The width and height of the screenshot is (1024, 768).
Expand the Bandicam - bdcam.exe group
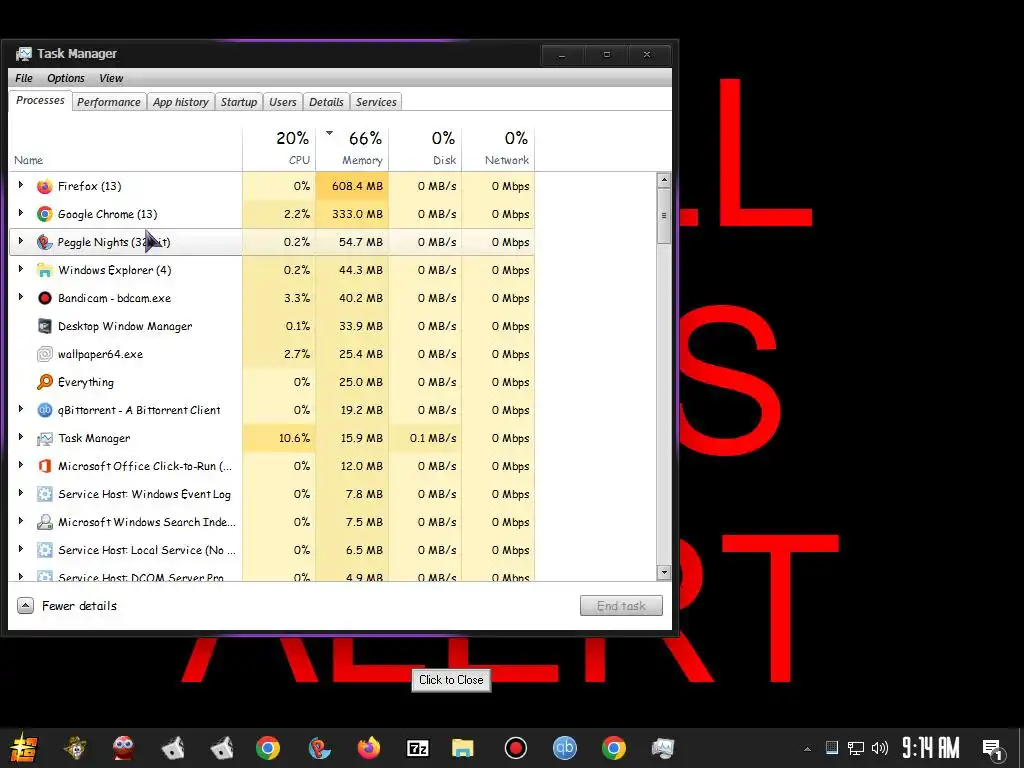coord(21,297)
